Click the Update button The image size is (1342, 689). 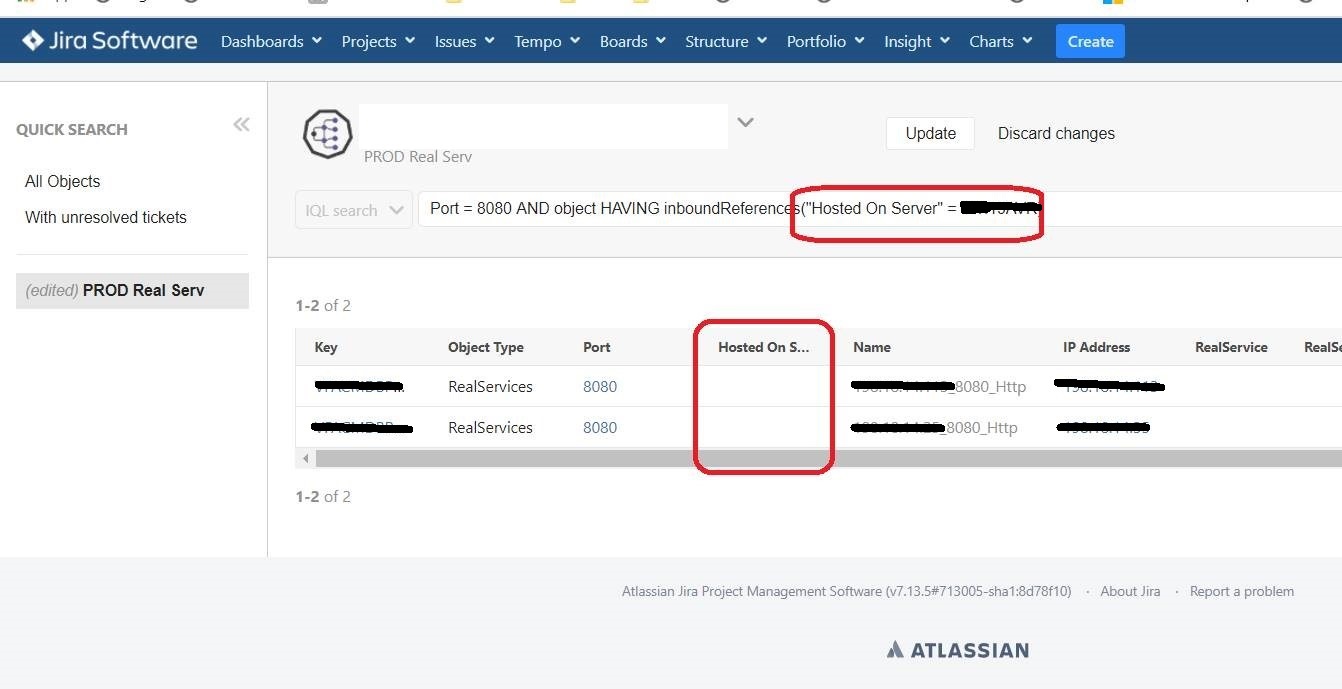coord(930,133)
